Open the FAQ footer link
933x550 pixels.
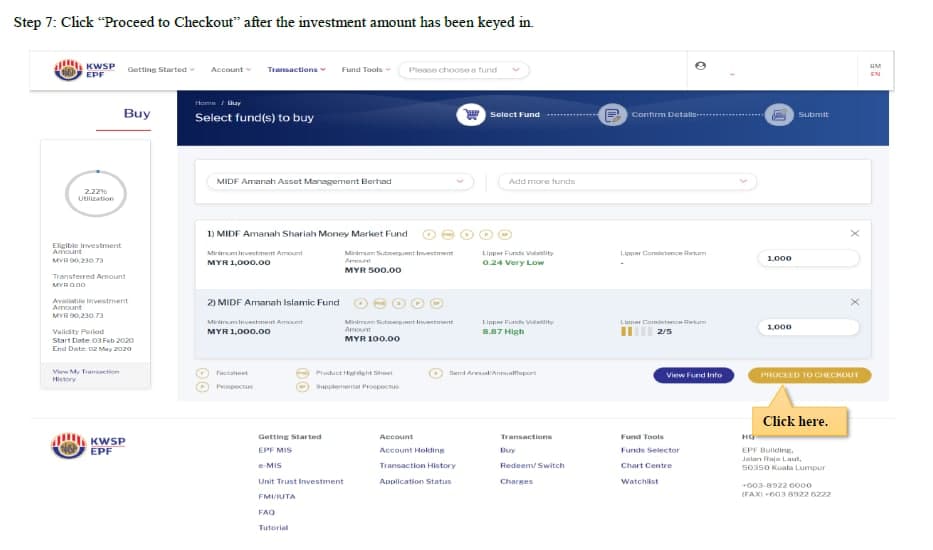coord(267,512)
